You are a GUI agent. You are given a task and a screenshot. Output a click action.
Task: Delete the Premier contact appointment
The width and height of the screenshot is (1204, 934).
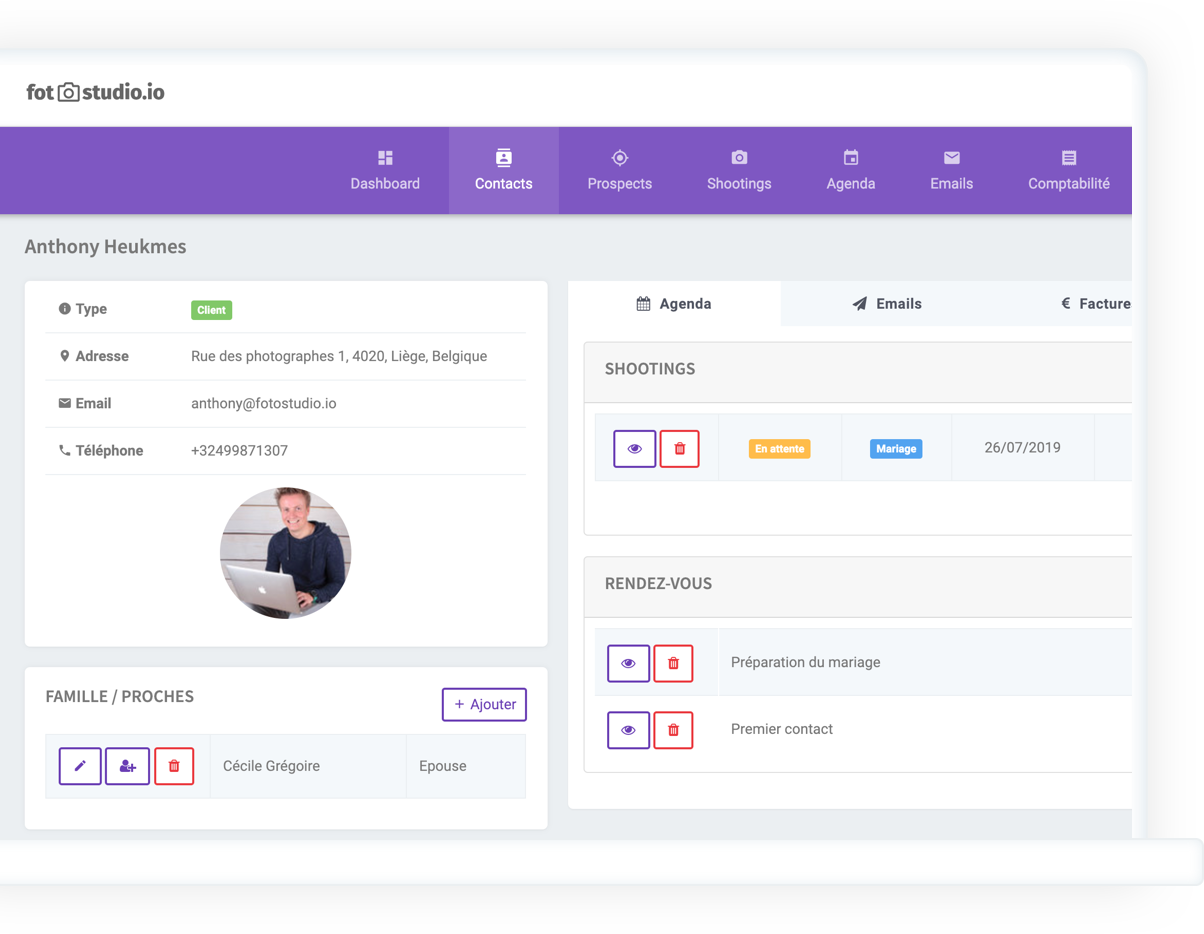coord(673,730)
